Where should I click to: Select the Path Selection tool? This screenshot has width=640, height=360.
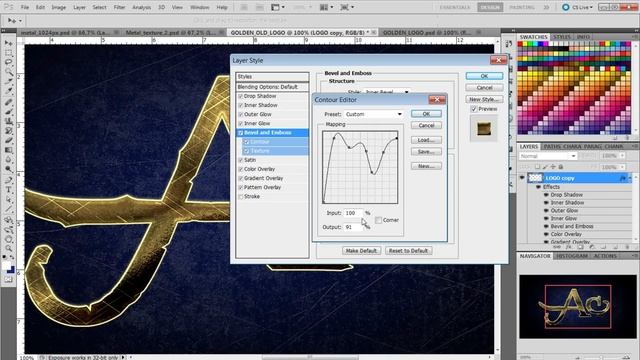point(9,200)
